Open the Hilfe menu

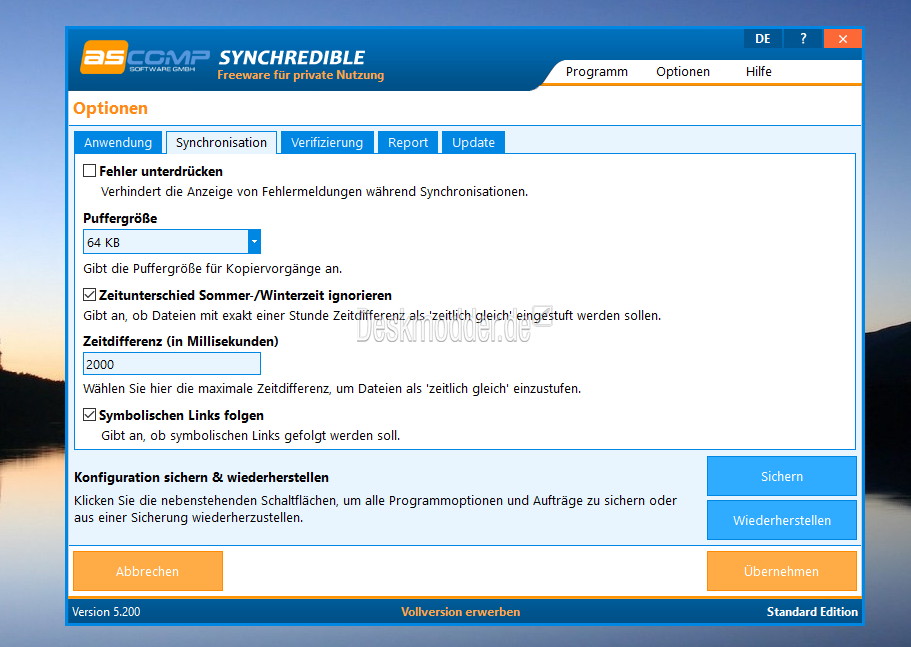click(x=758, y=71)
